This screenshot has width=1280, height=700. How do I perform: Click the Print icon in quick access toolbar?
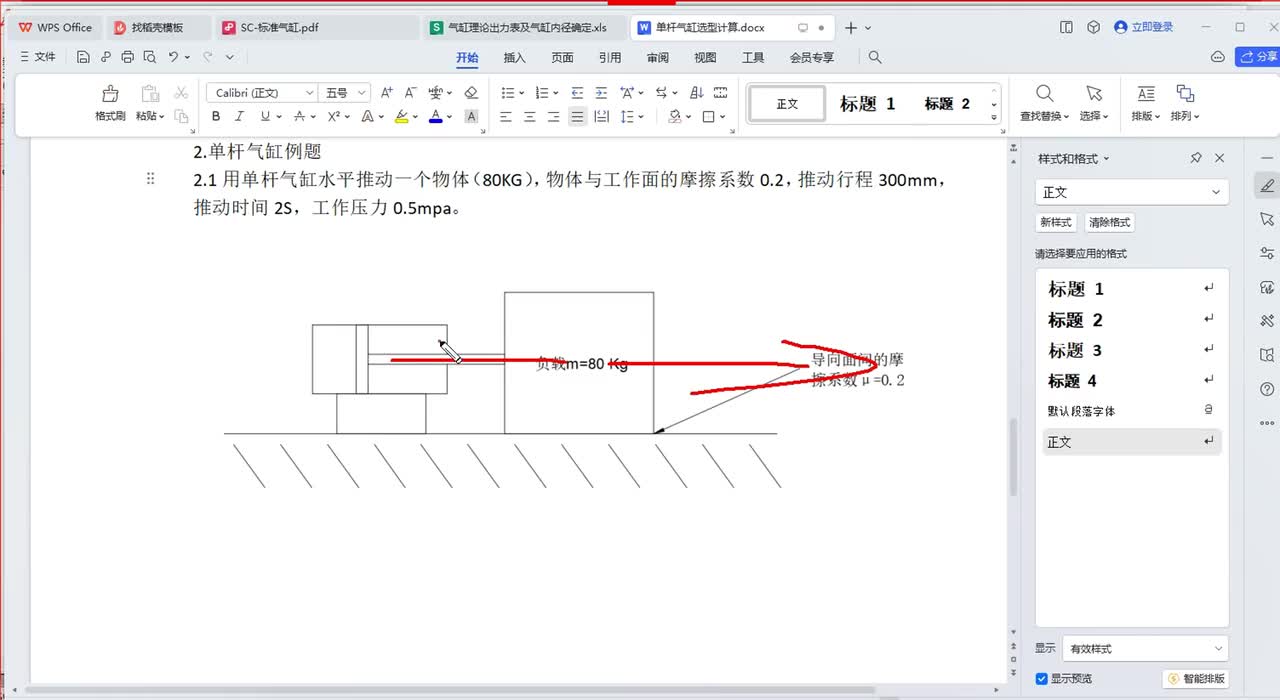(x=127, y=57)
